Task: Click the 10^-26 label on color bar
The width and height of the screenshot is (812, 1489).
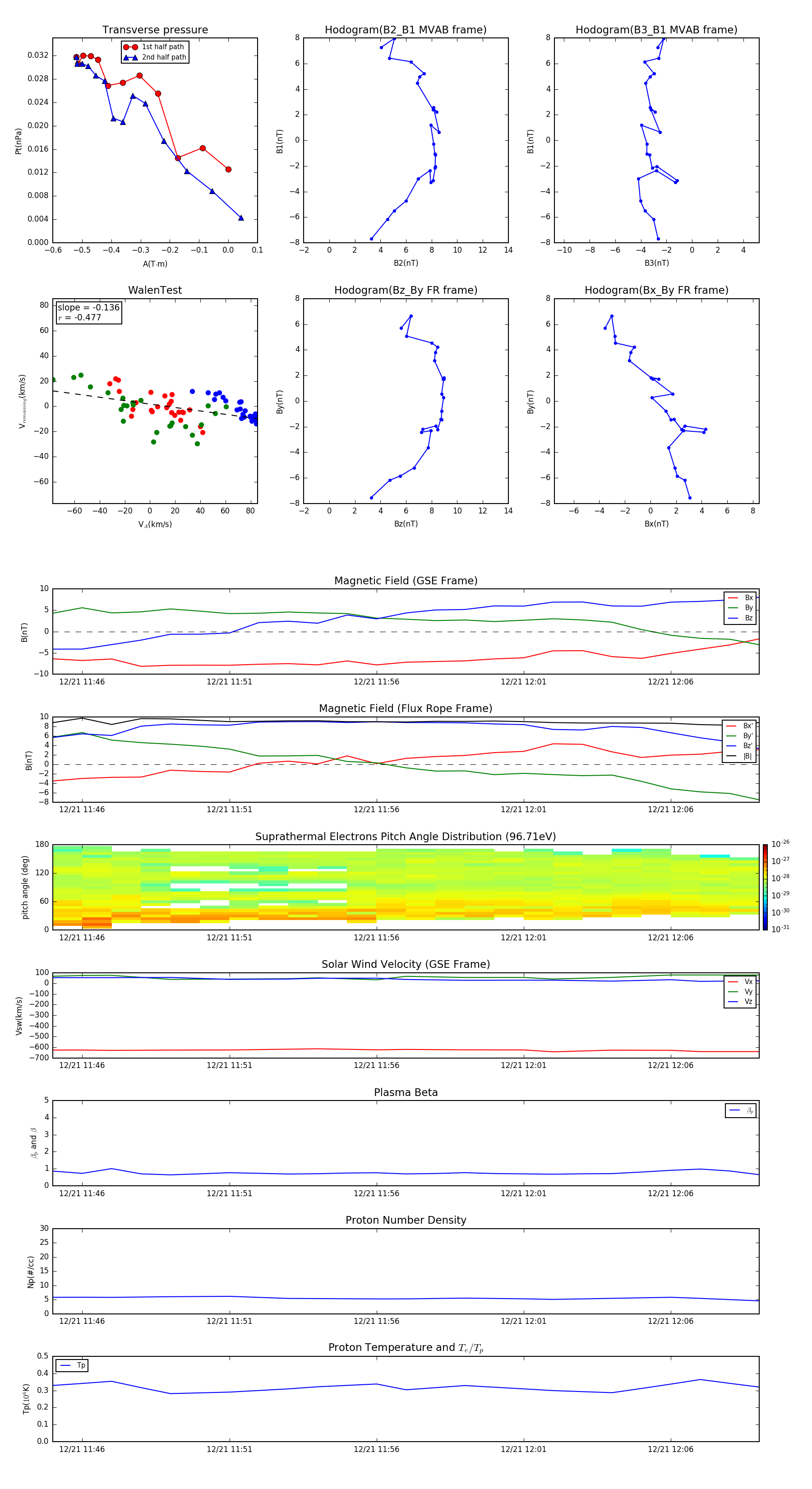Action: click(780, 844)
